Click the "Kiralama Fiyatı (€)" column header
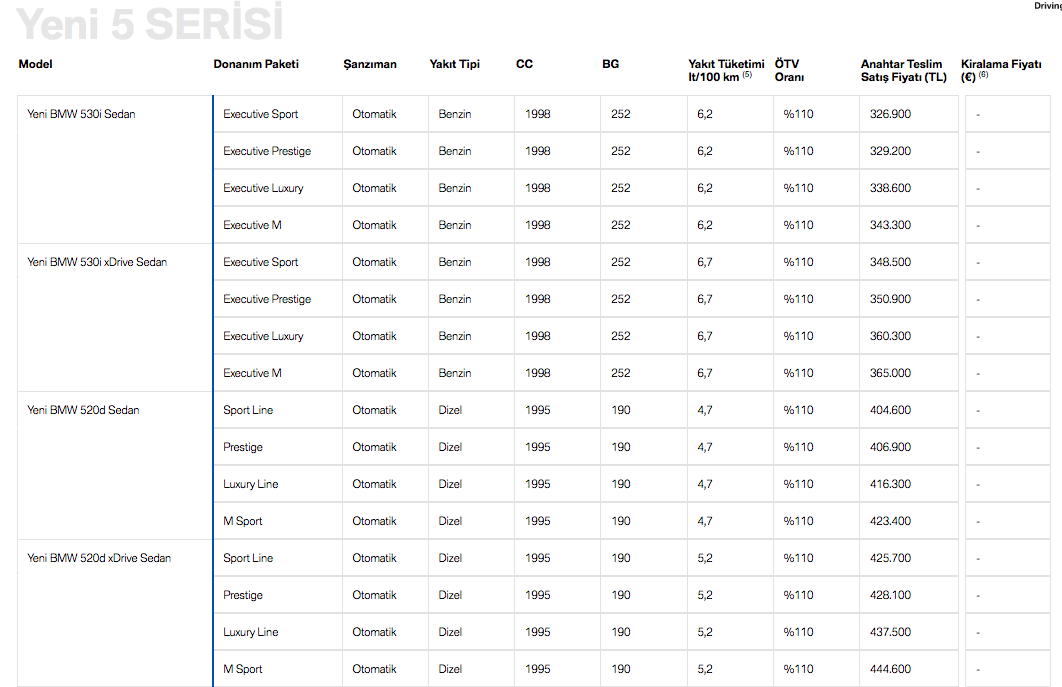1062x687 pixels. point(1001,70)
